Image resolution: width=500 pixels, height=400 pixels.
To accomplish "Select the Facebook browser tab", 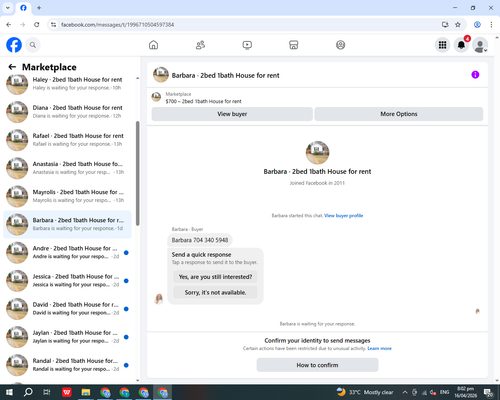I will click(23, 8).
